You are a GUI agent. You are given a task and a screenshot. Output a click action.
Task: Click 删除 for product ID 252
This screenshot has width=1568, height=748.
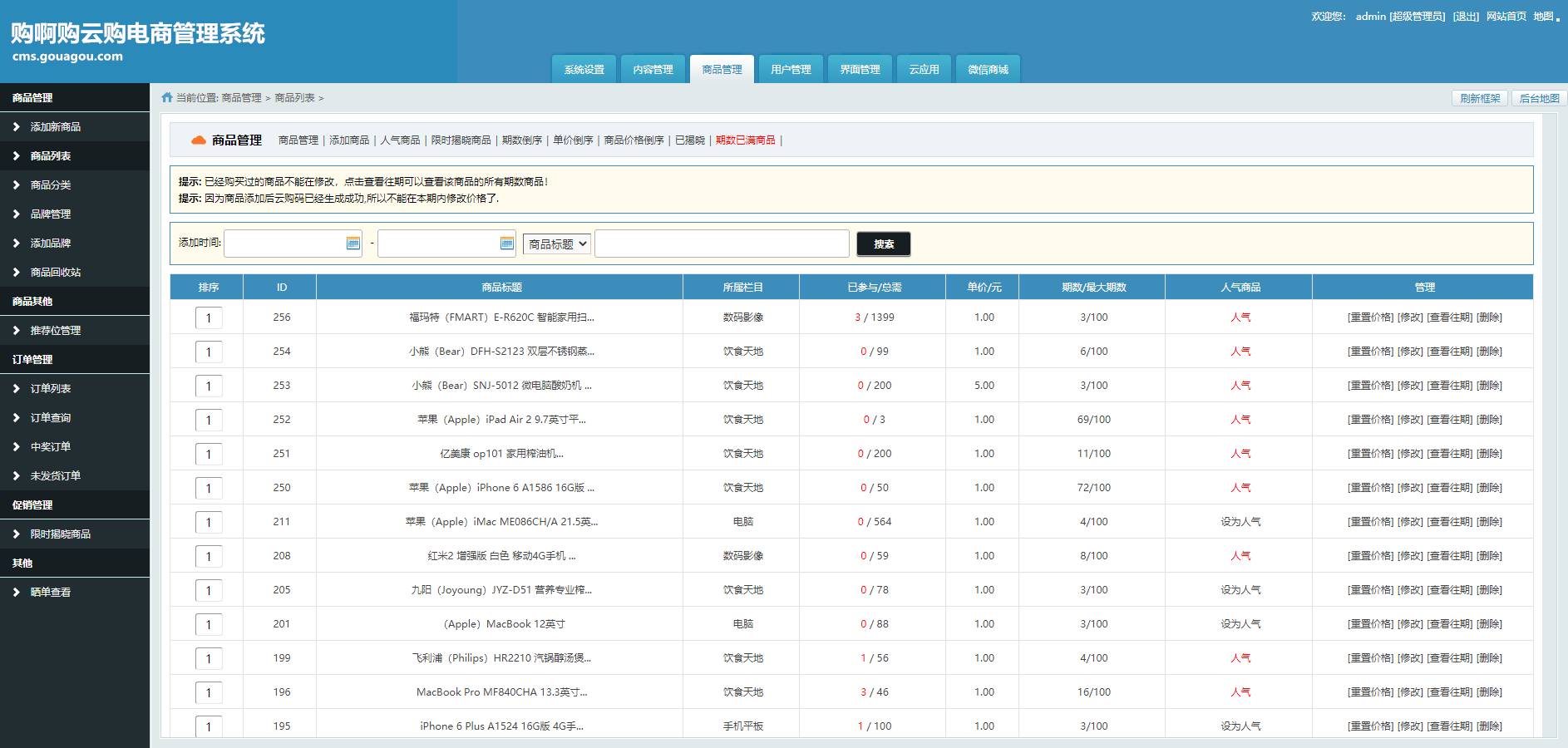(x=1489, y=420)
